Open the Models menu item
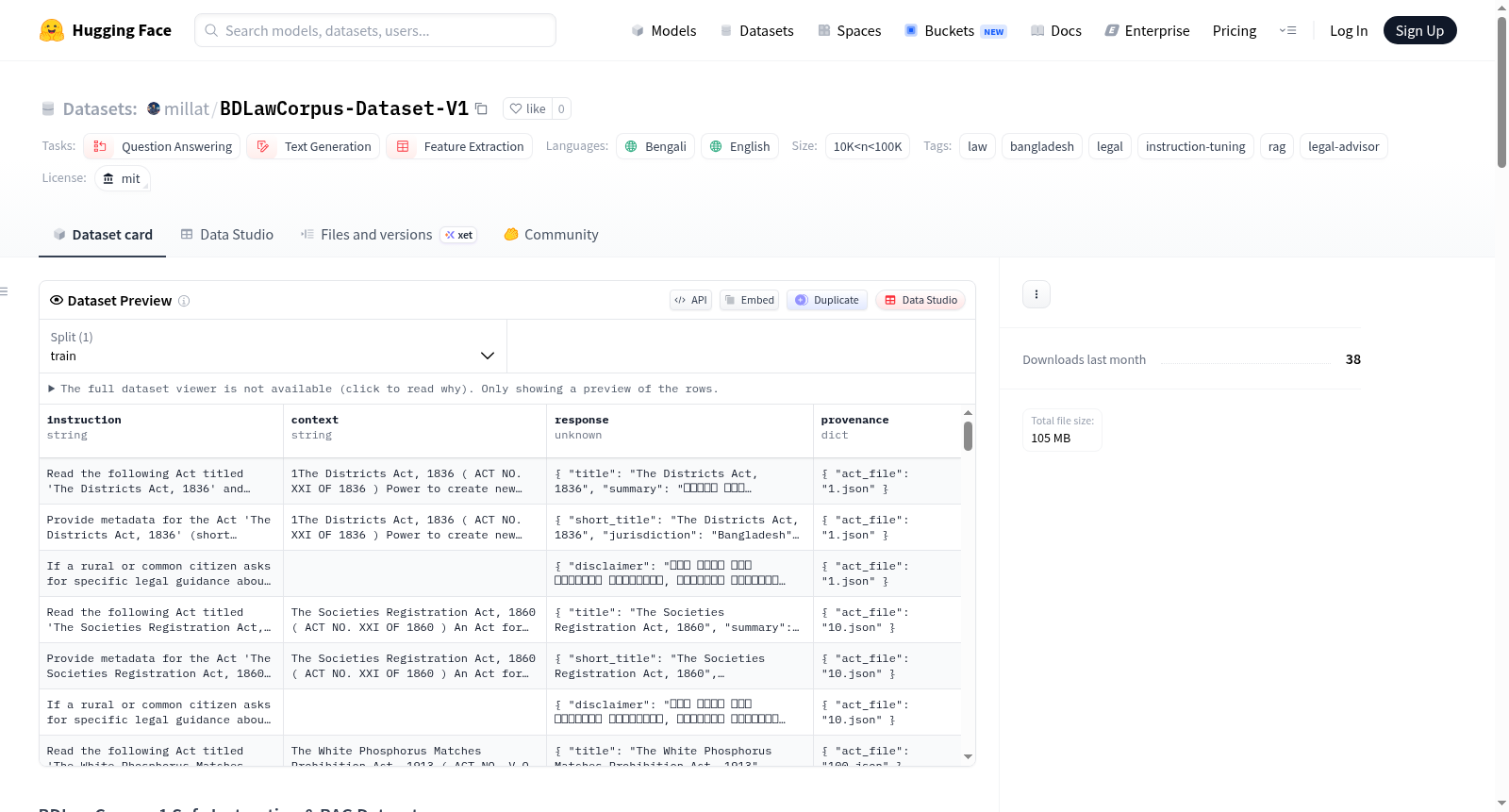 [x=664, y=30]
